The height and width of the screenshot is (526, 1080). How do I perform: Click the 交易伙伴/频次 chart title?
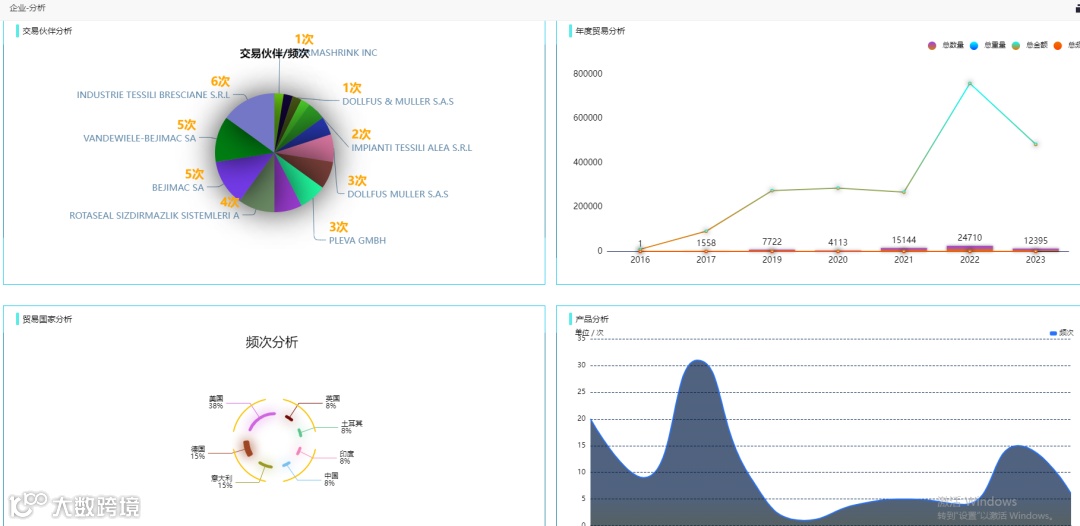pyautogui.click(x=274, y=53)
